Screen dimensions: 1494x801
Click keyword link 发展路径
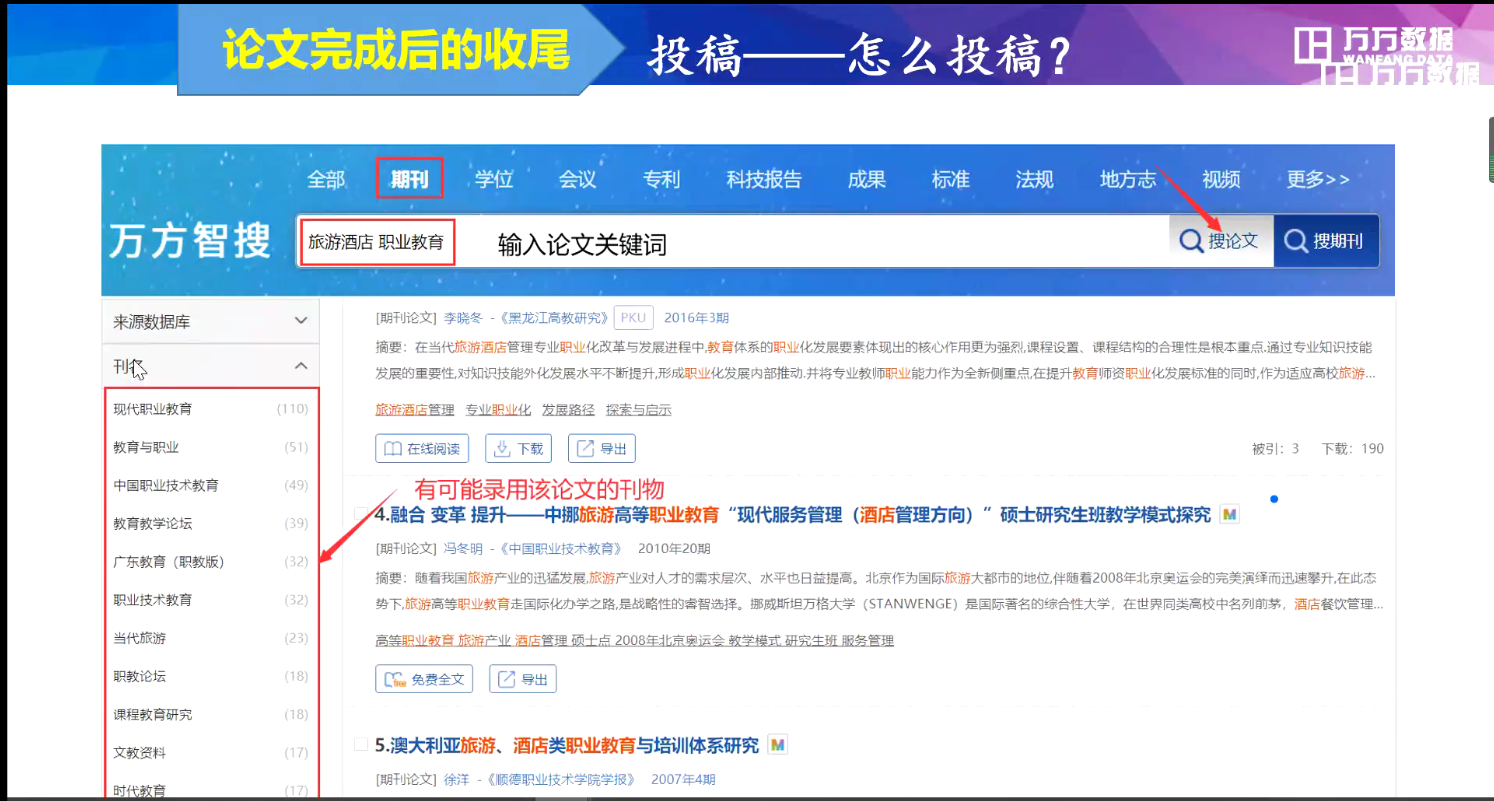568,409
